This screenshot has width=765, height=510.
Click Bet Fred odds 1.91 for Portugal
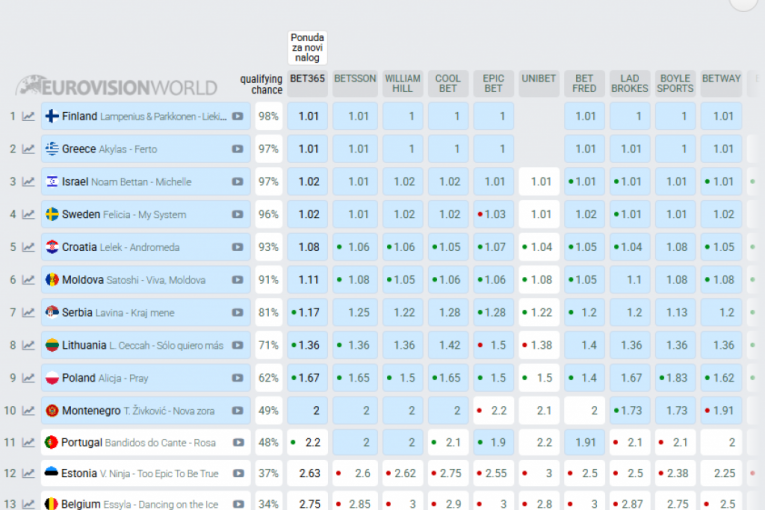tap(584, 442)
